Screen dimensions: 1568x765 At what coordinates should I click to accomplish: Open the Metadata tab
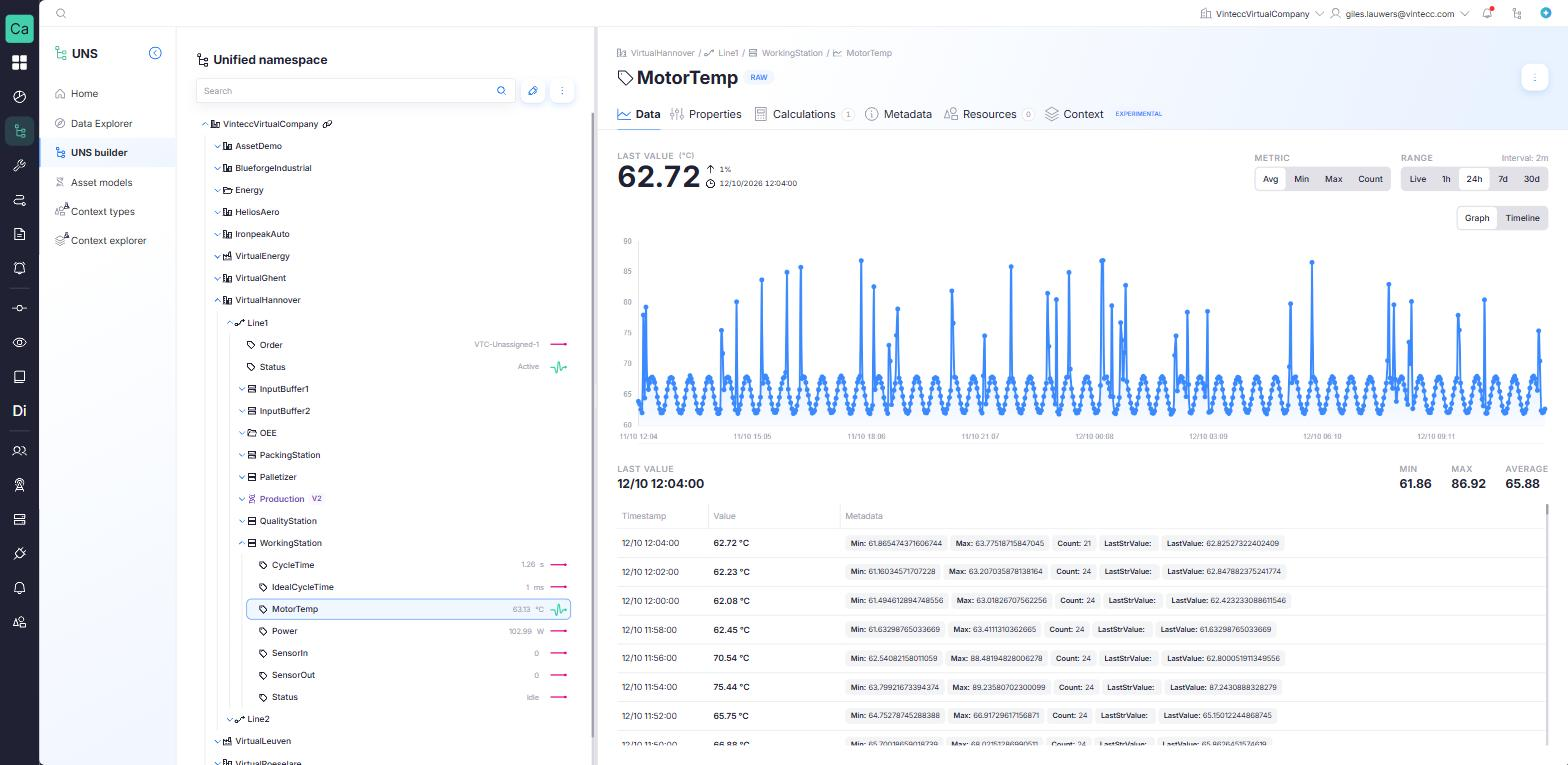tap(898, 114)
